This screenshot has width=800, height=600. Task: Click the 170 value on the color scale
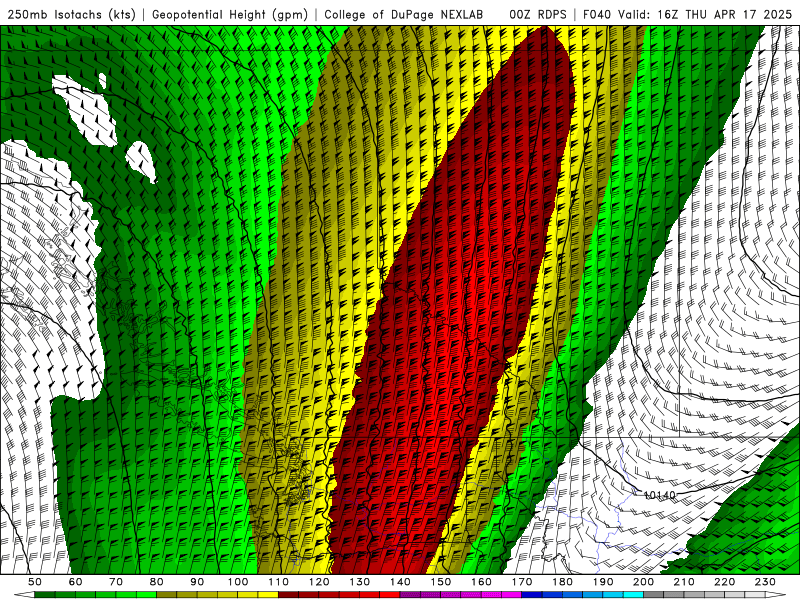tap(522, 582)
